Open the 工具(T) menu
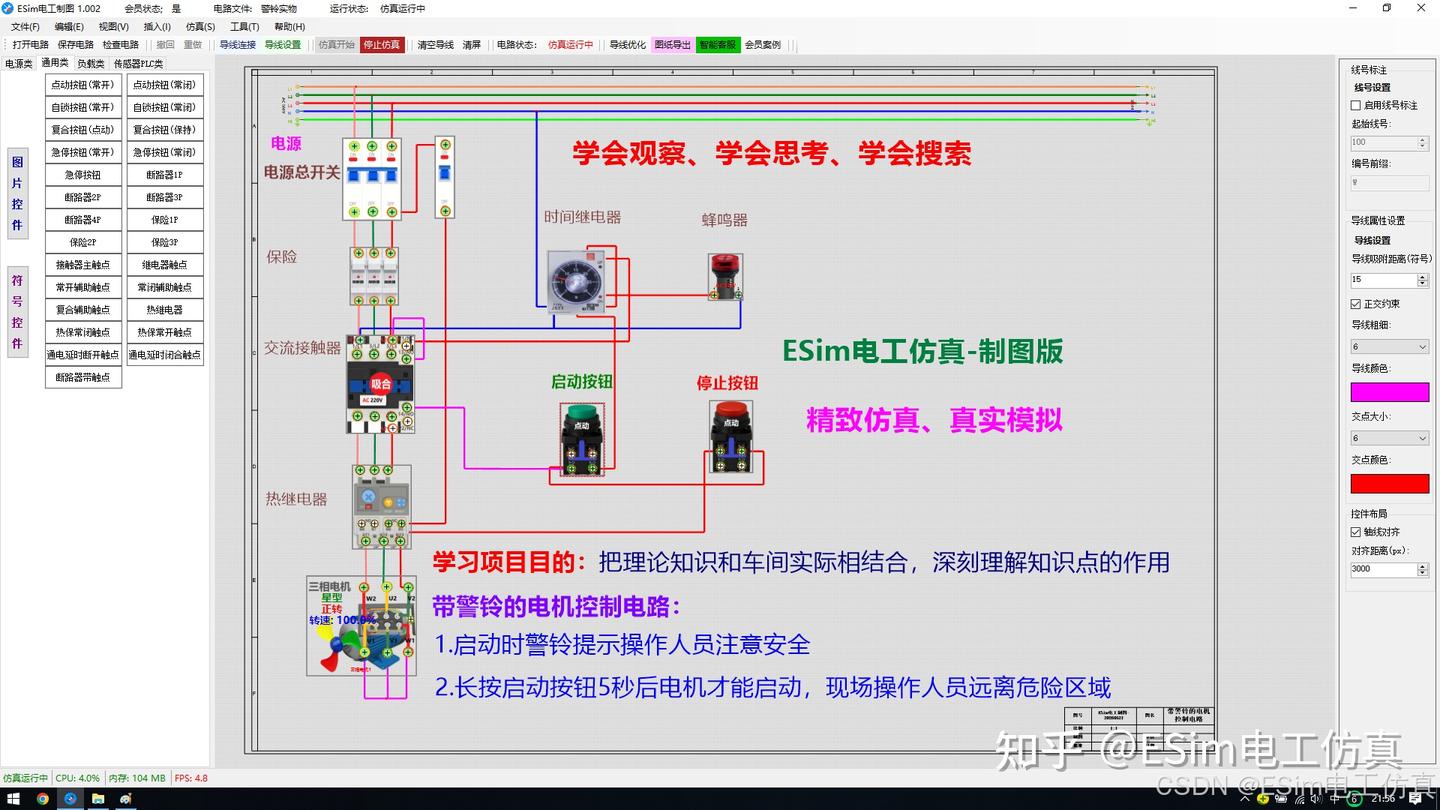The image size is (1440, 810). (245, 27)
